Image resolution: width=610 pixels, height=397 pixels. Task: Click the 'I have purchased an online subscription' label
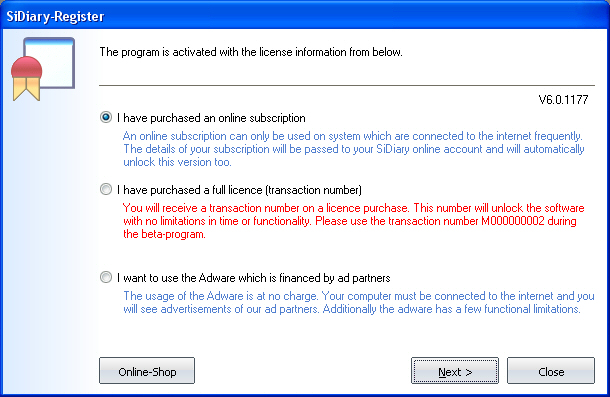pos(211,118)
